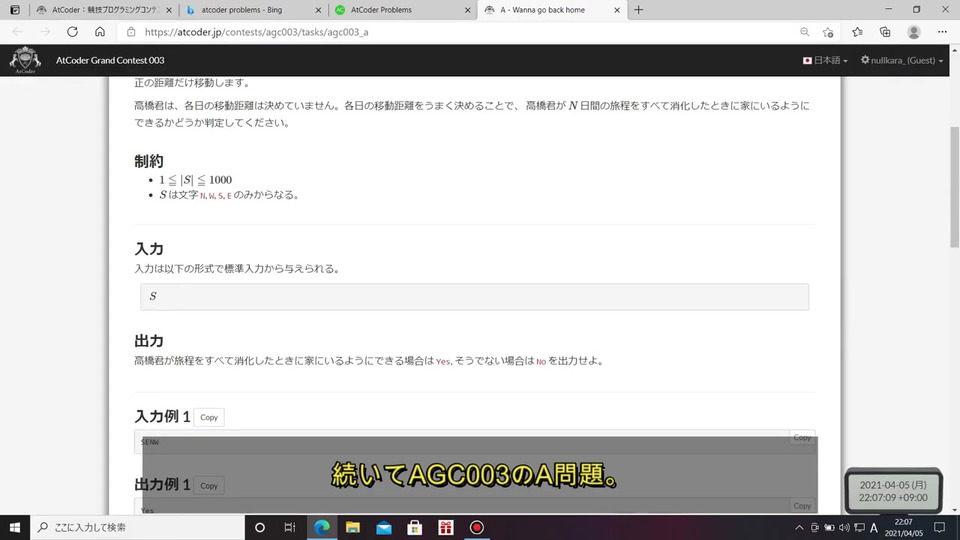
Task: Open Microsoft Edge from taskbar
Action: pyautogui.click(x=321, y=527)
